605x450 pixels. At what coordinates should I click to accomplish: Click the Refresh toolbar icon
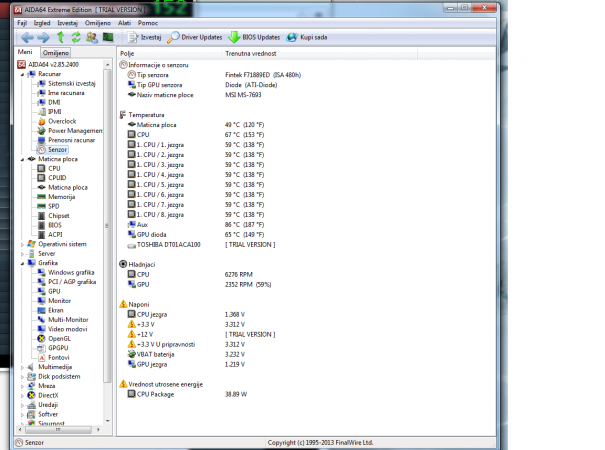[76, 37]
